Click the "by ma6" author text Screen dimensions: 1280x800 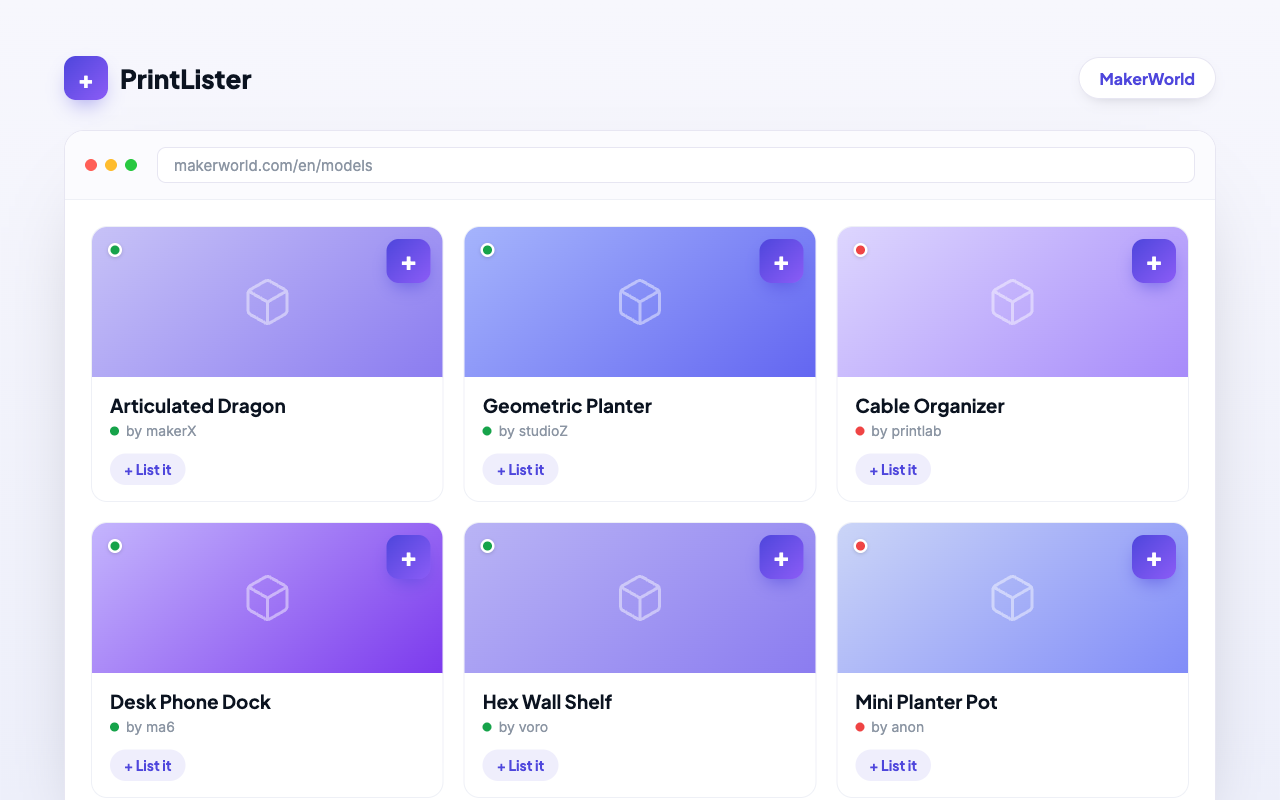click(150, 727)
